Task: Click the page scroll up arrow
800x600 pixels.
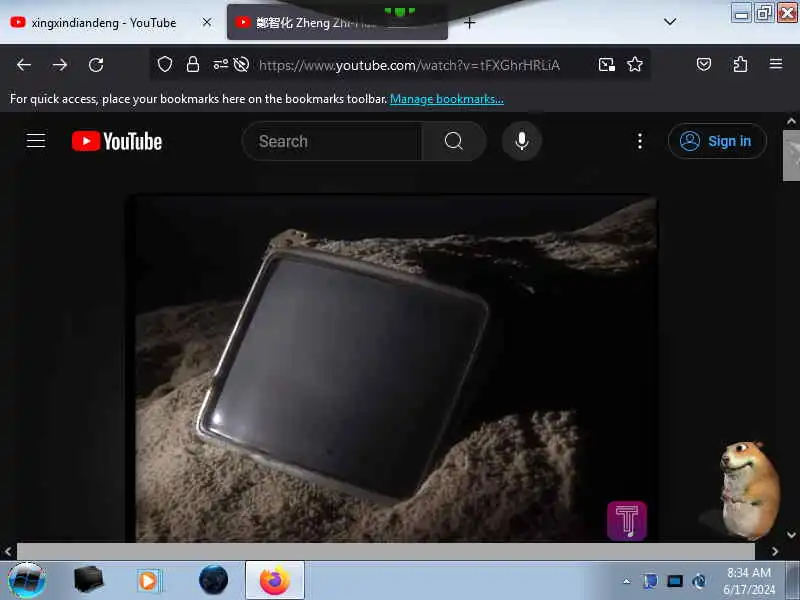Action: [x=791, y=121]
